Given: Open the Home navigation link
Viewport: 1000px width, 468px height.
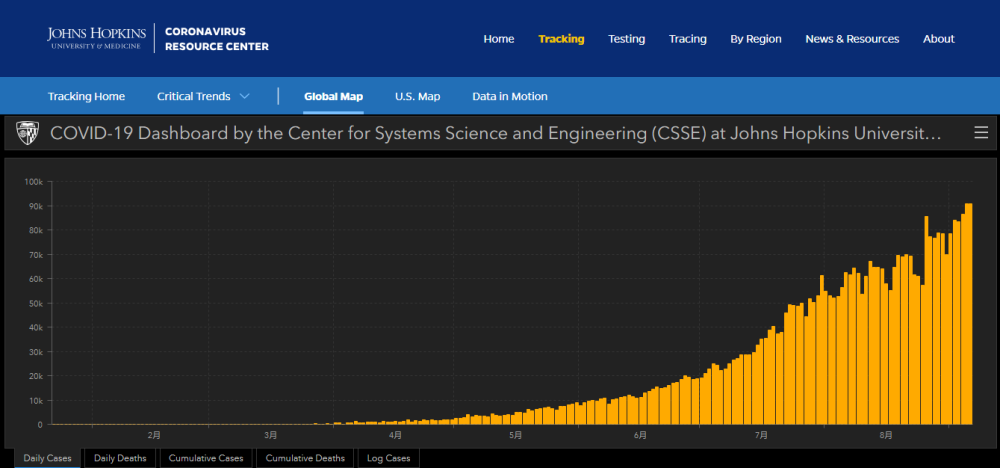Looking at the screenshot, I should coord(498,39).
